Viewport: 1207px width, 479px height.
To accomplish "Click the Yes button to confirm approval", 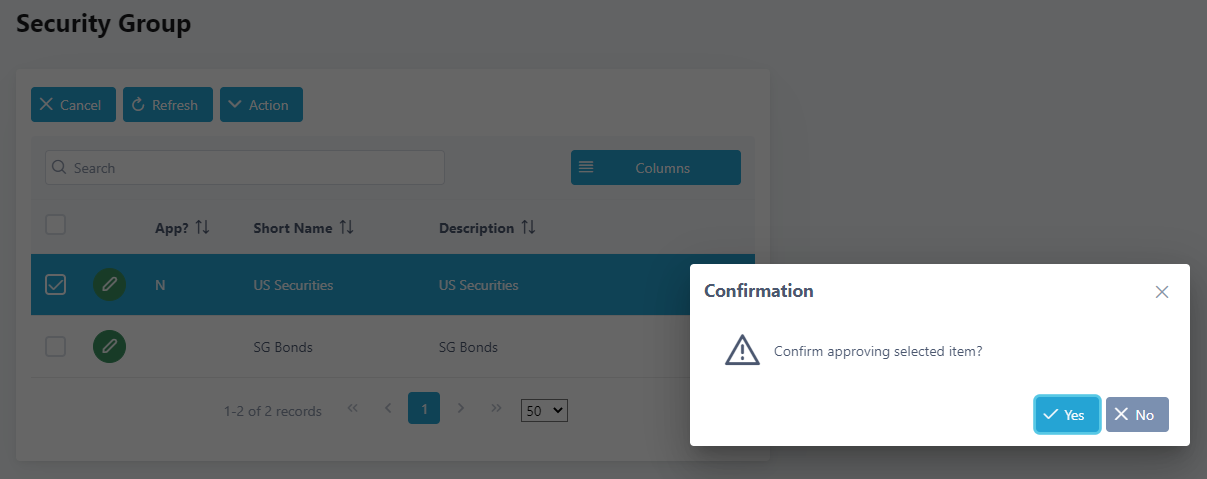I will click(x=1066, y=415).
